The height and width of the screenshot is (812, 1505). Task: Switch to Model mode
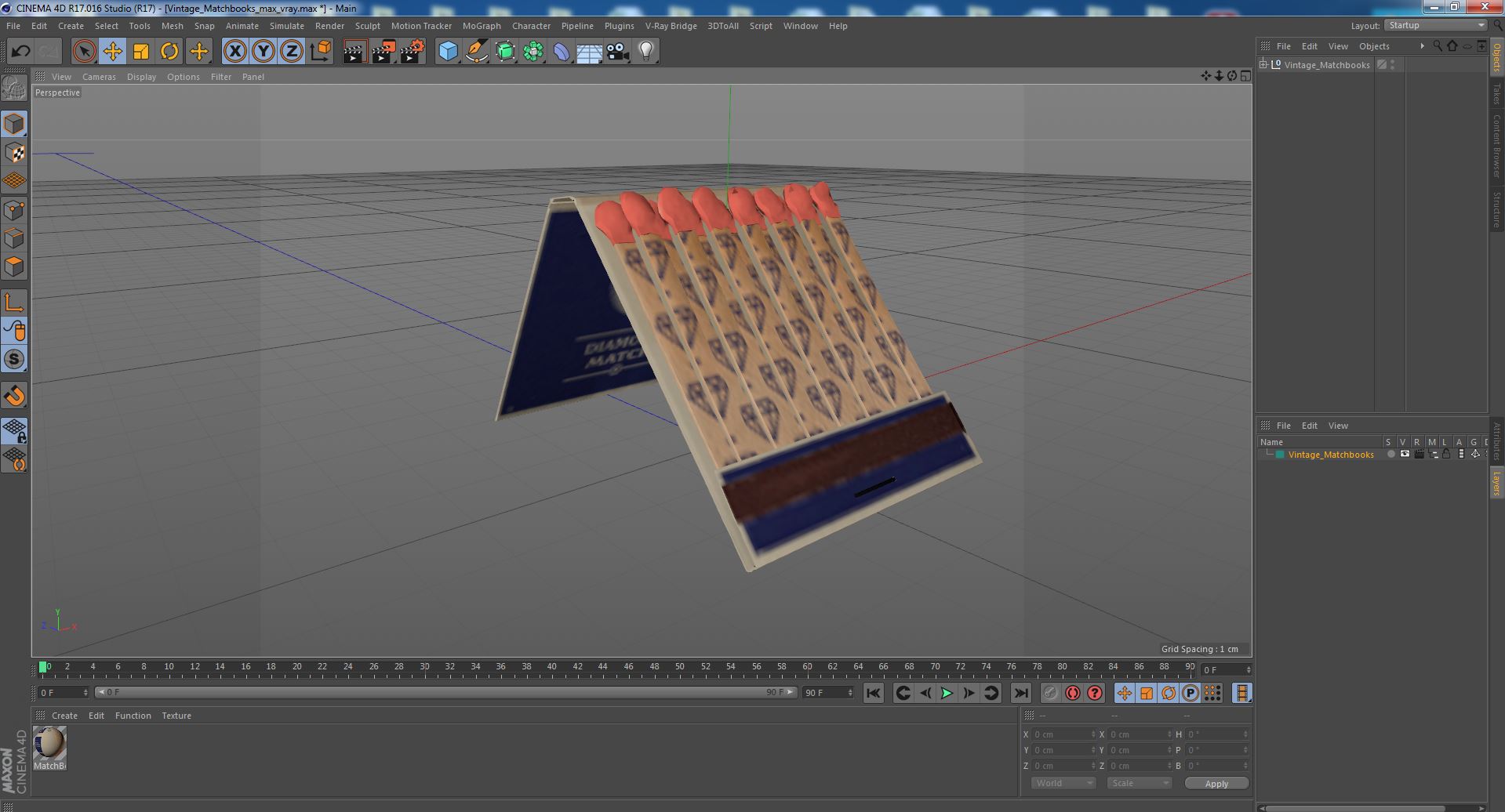pyautogui.click(x=14, y=124)
